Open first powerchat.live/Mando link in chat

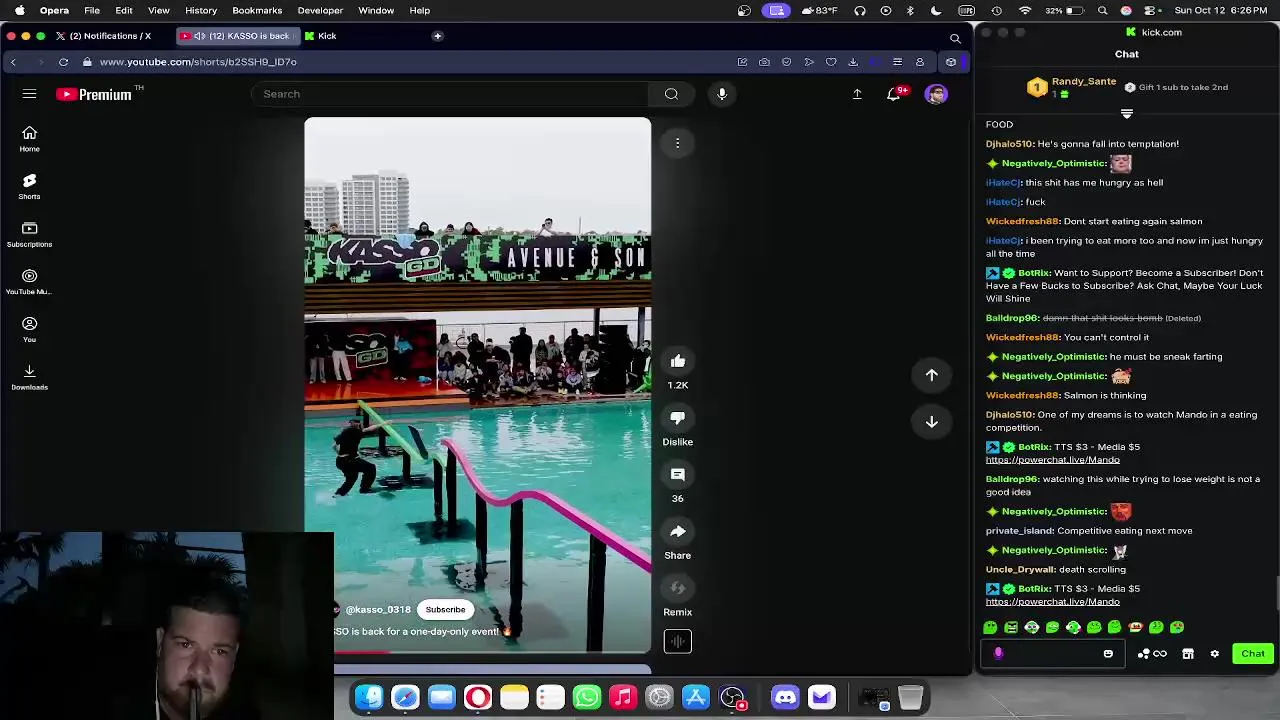[1053, 460]
